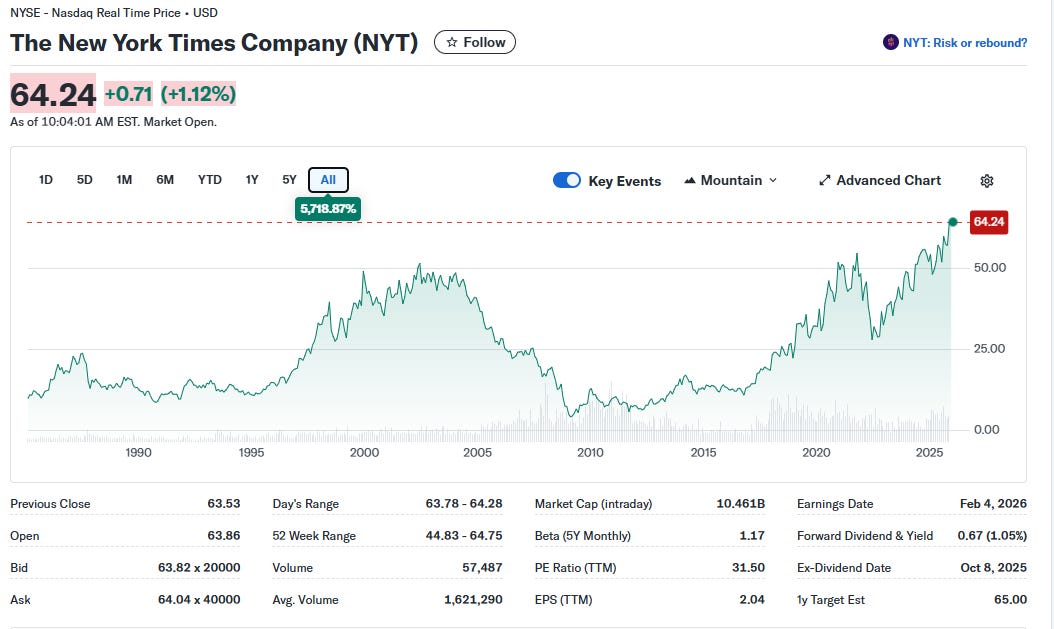Click the star icon in Follow button
The image size is (1054, 629).
452,42
